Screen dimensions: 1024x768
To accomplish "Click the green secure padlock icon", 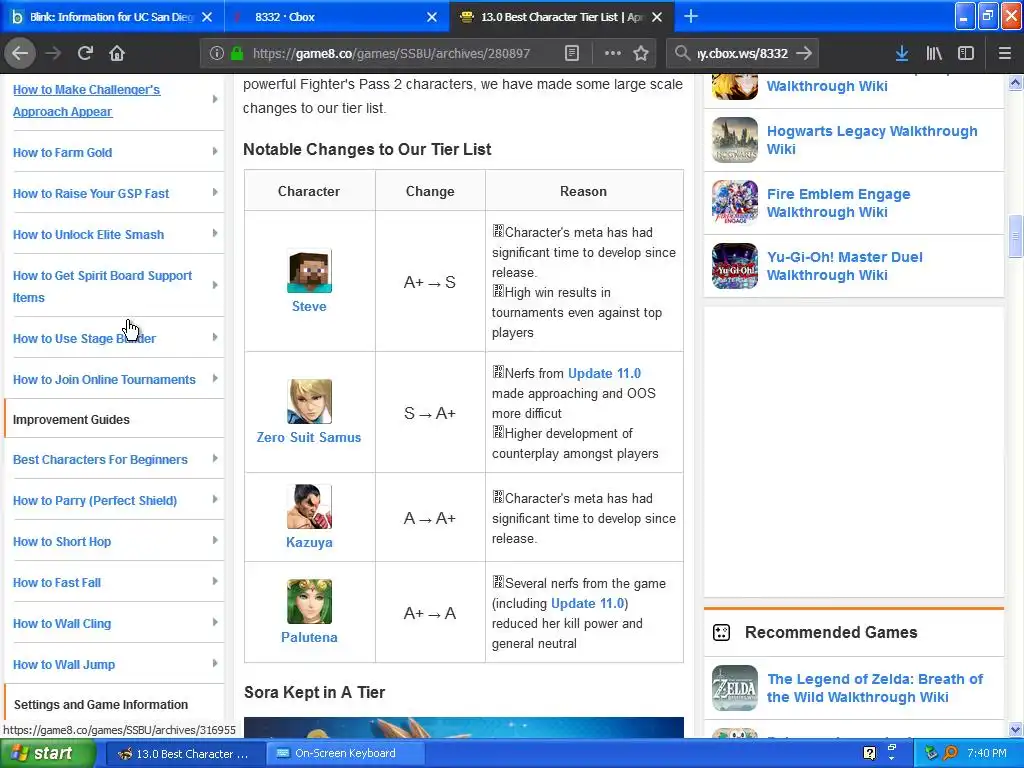I will [237, 53].
